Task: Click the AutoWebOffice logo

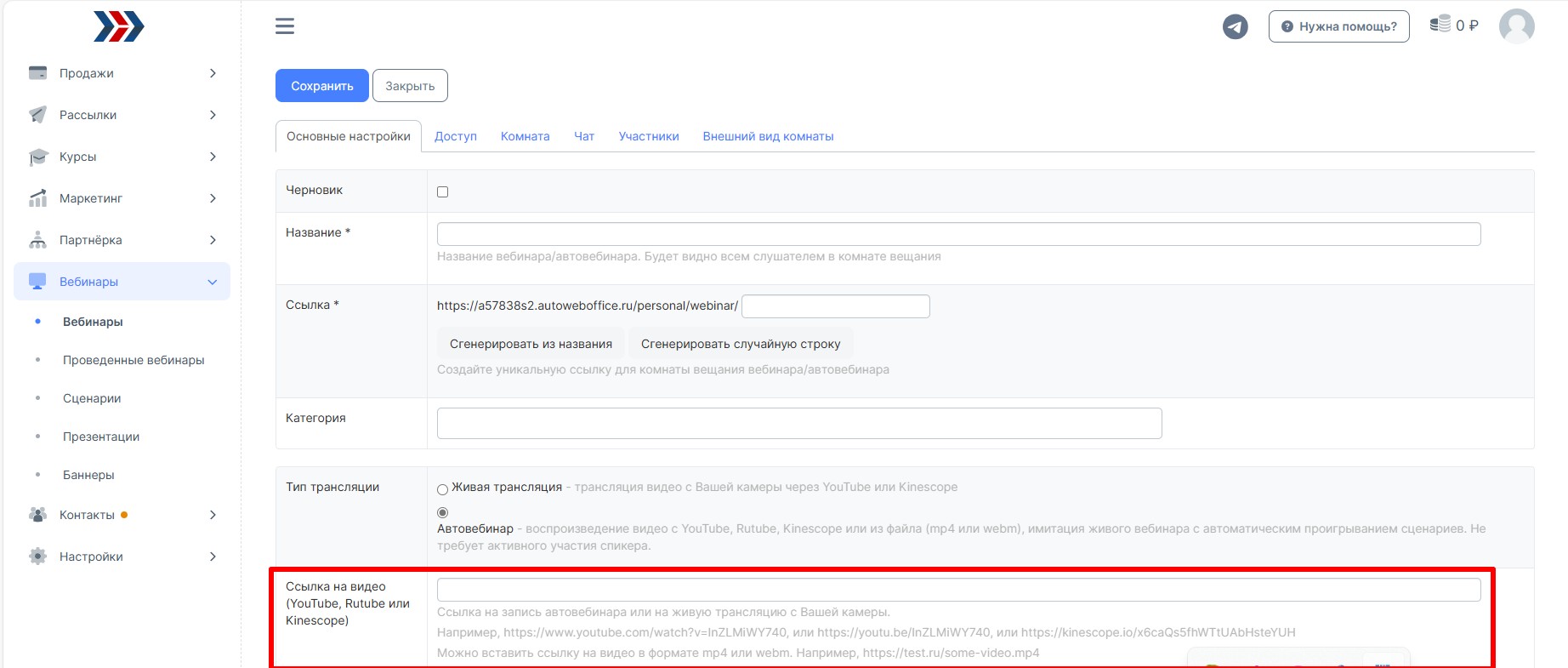Action: click(119, 27)
